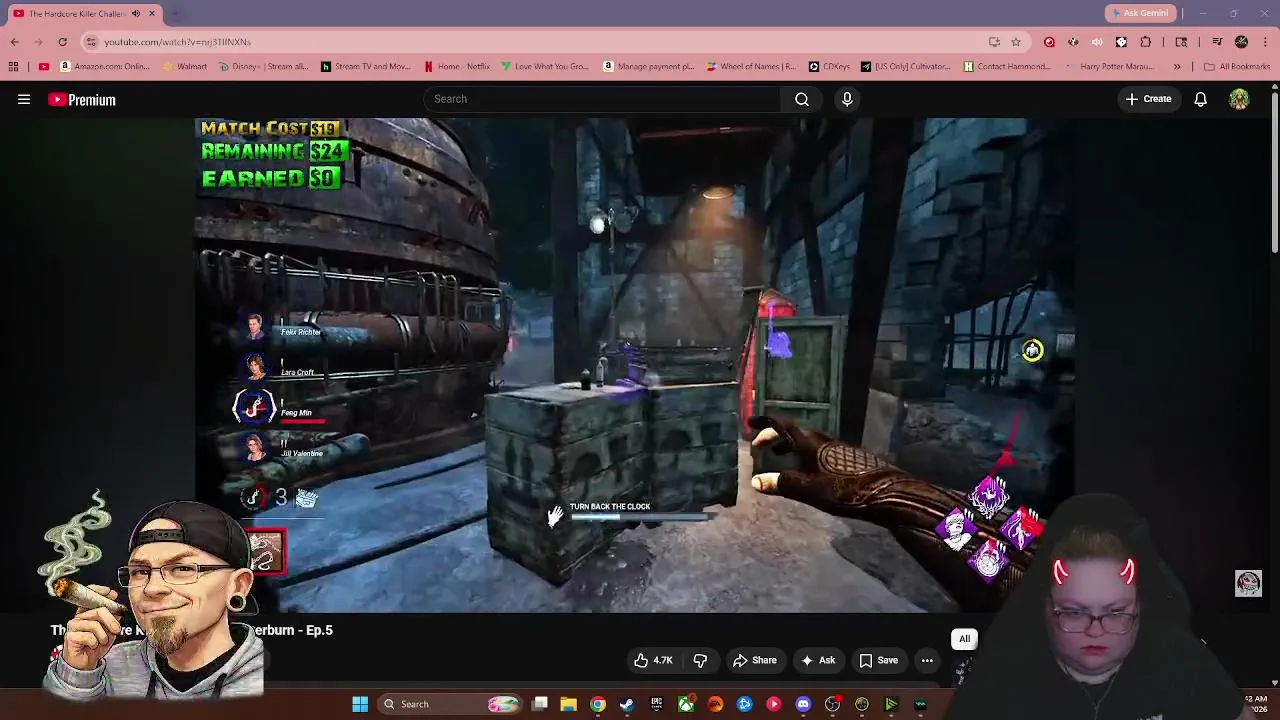
Task: Click the video player to pause playback
Action: coord(635,365)
